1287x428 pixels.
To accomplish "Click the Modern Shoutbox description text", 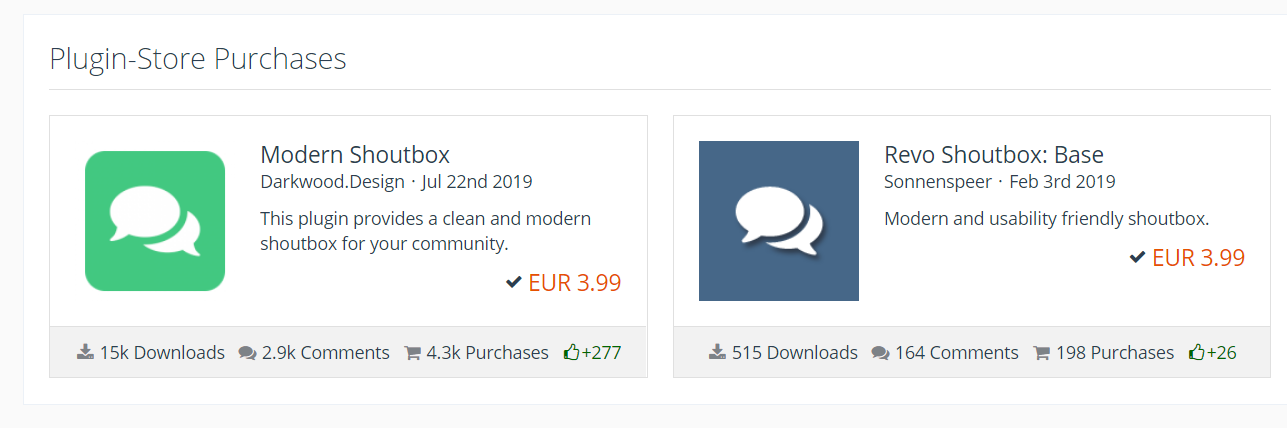I will pos(425,230).
